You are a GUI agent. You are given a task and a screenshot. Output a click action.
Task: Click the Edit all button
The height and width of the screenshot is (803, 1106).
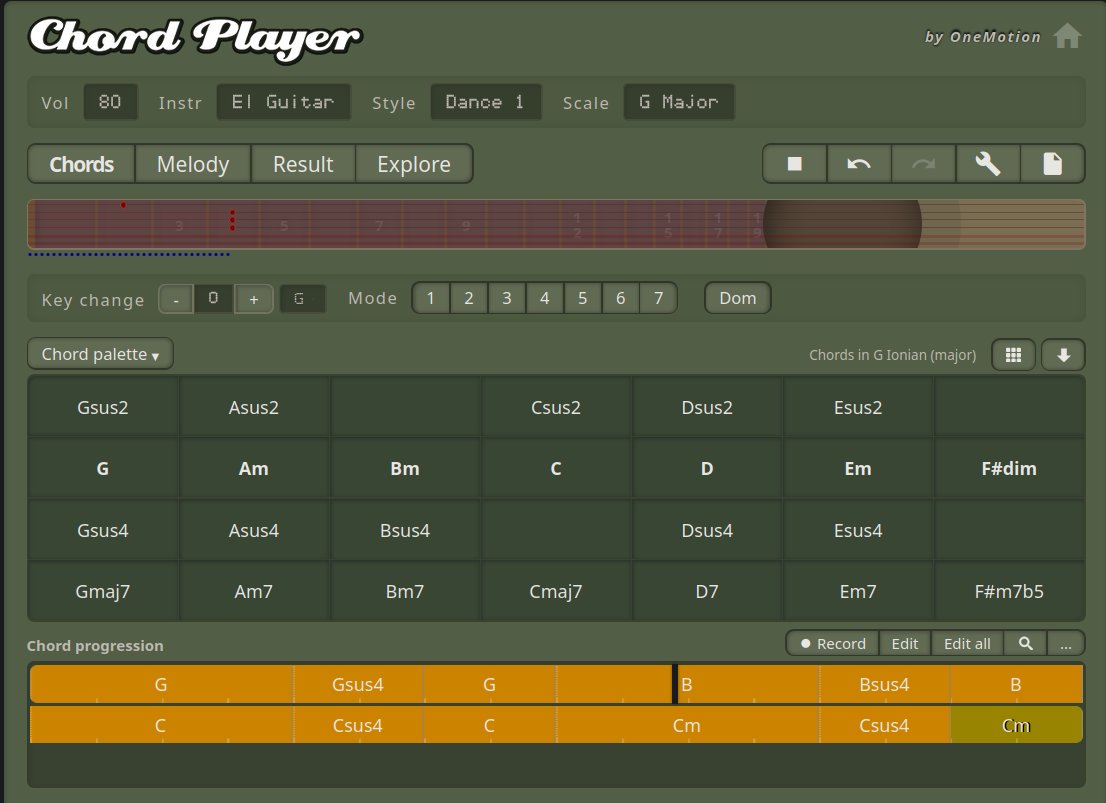point(967,644)
